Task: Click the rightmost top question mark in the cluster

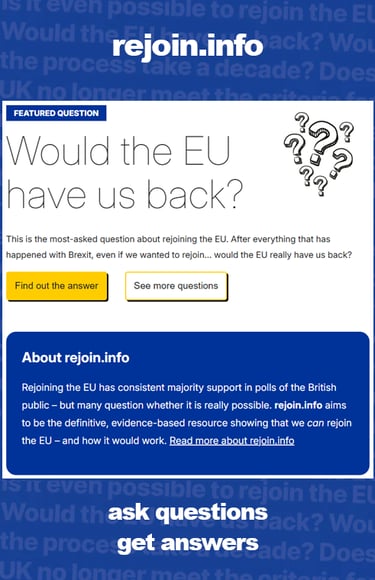Action: point(347,131)
